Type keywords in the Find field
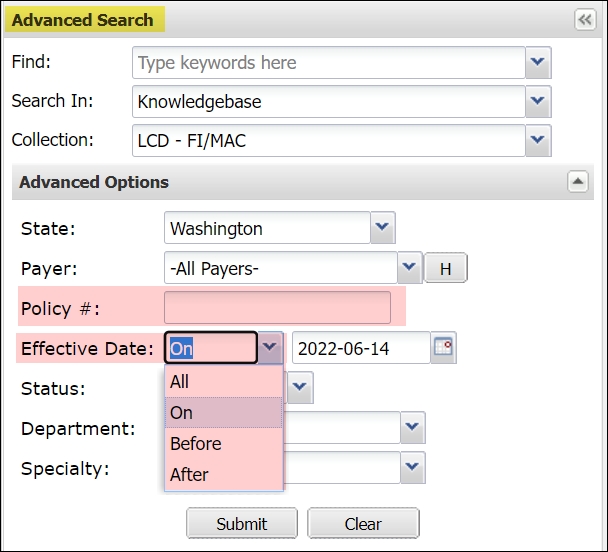The image size is (608, 552). [x=328, y=63]
